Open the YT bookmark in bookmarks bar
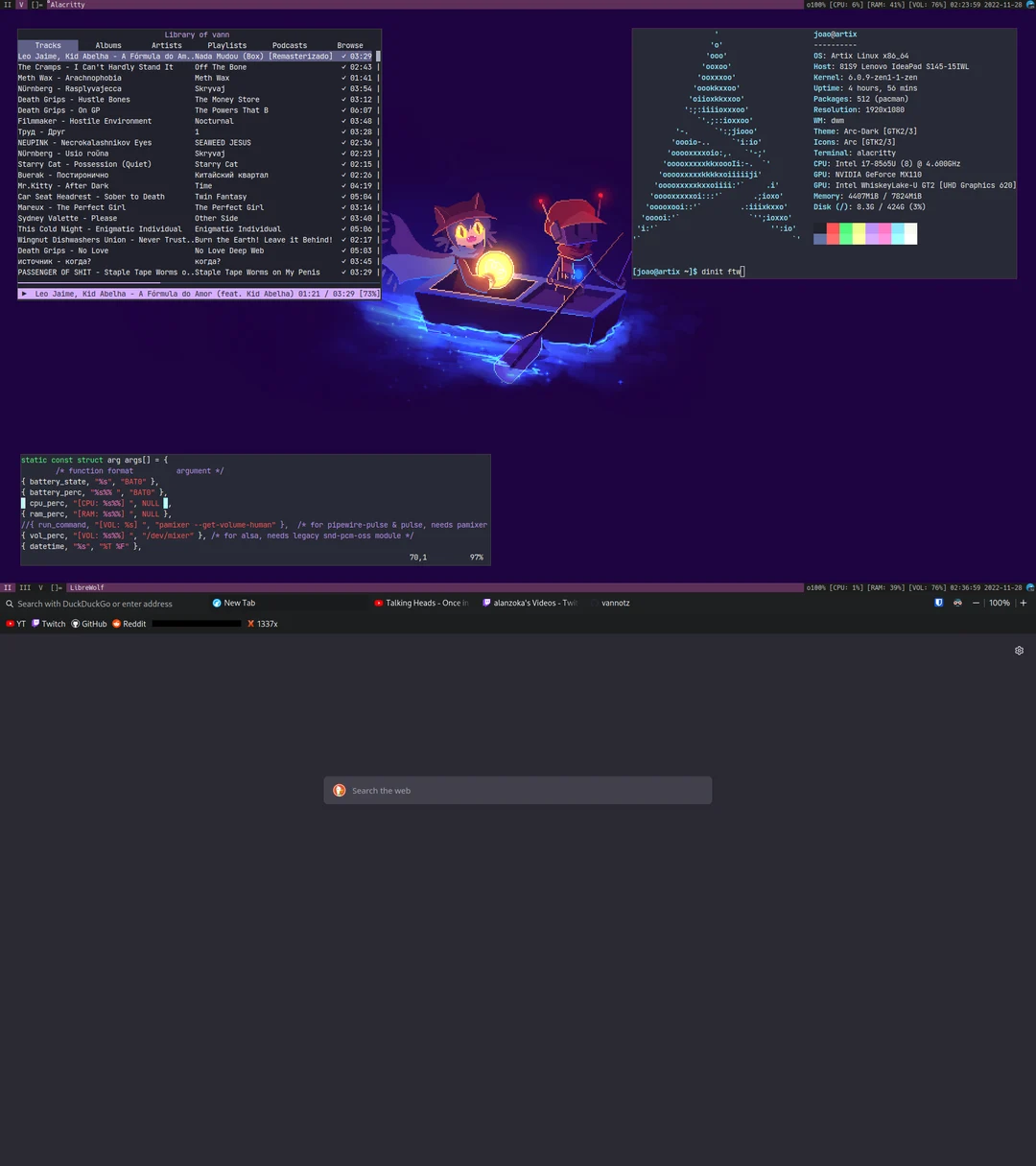The image size is (1036, 1166). tap(15, 624)
